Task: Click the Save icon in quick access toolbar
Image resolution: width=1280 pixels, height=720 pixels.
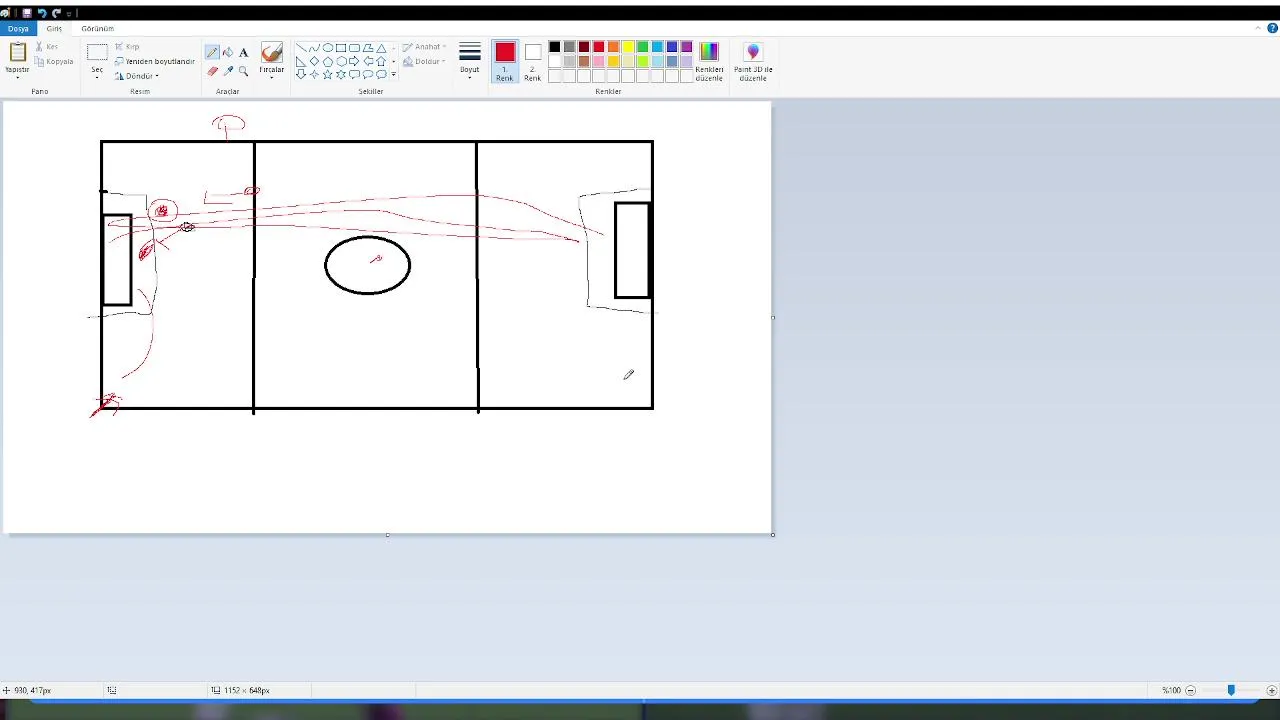Action: (28, 13)
